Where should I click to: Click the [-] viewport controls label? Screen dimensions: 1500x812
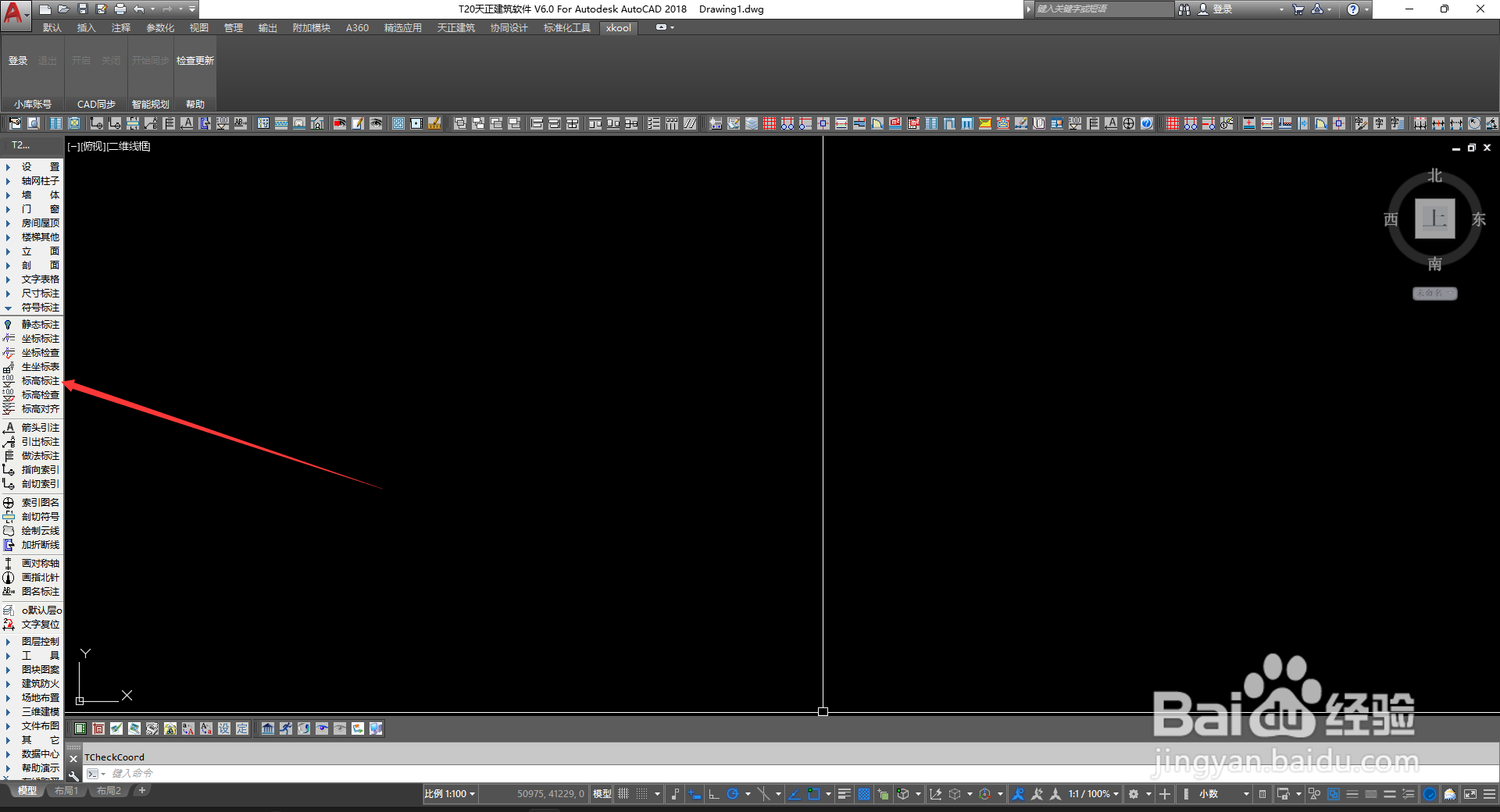(73, 146)
